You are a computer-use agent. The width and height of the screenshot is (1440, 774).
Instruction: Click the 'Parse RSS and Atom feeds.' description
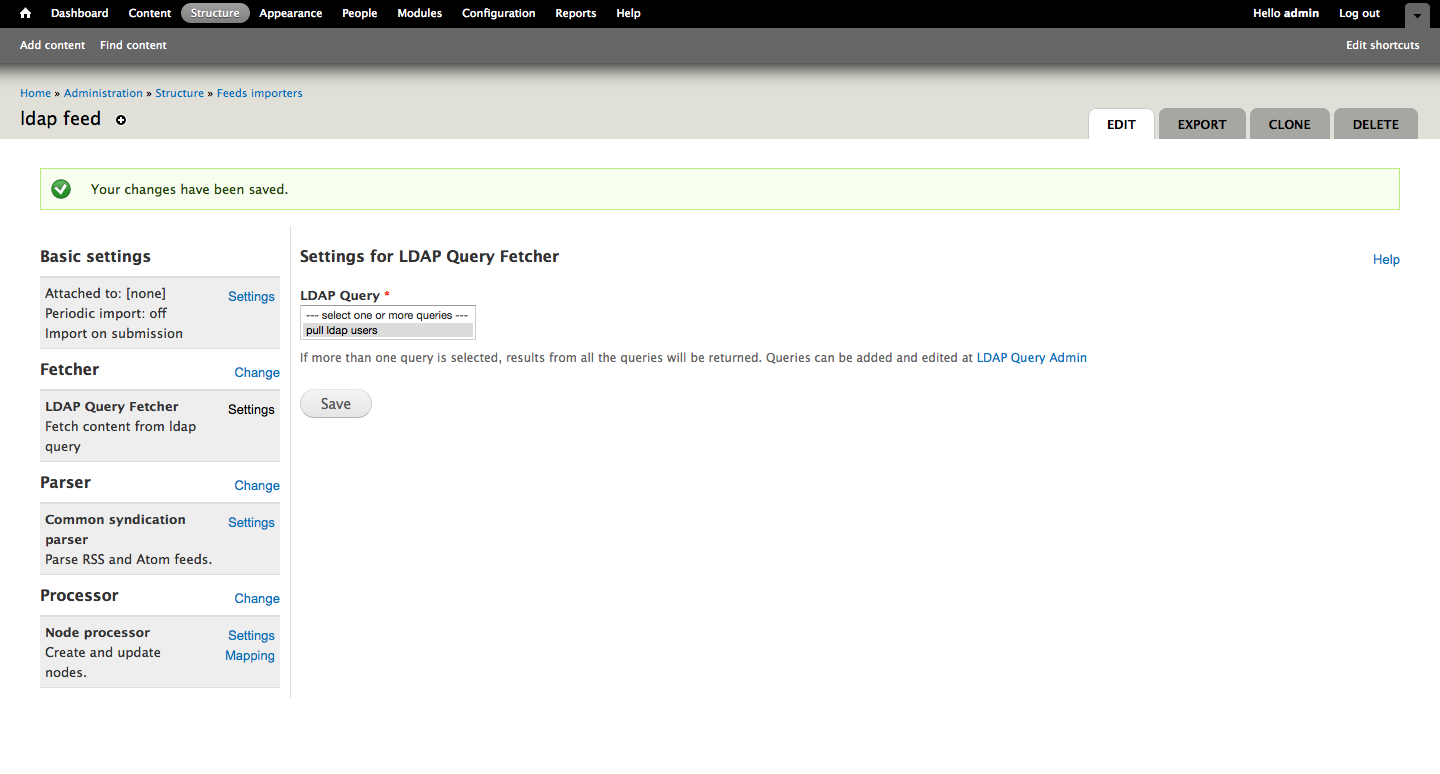point(128,559)
